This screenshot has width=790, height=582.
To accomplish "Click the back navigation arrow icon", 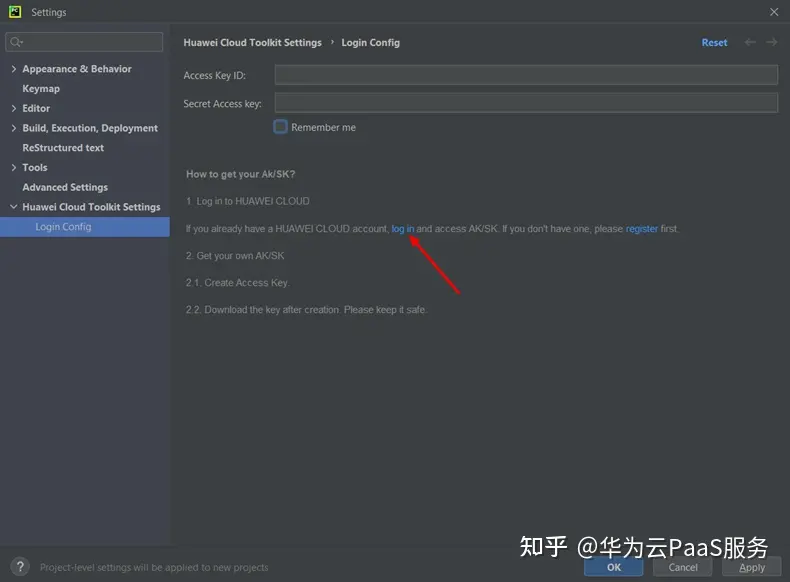I will (750, 42).
